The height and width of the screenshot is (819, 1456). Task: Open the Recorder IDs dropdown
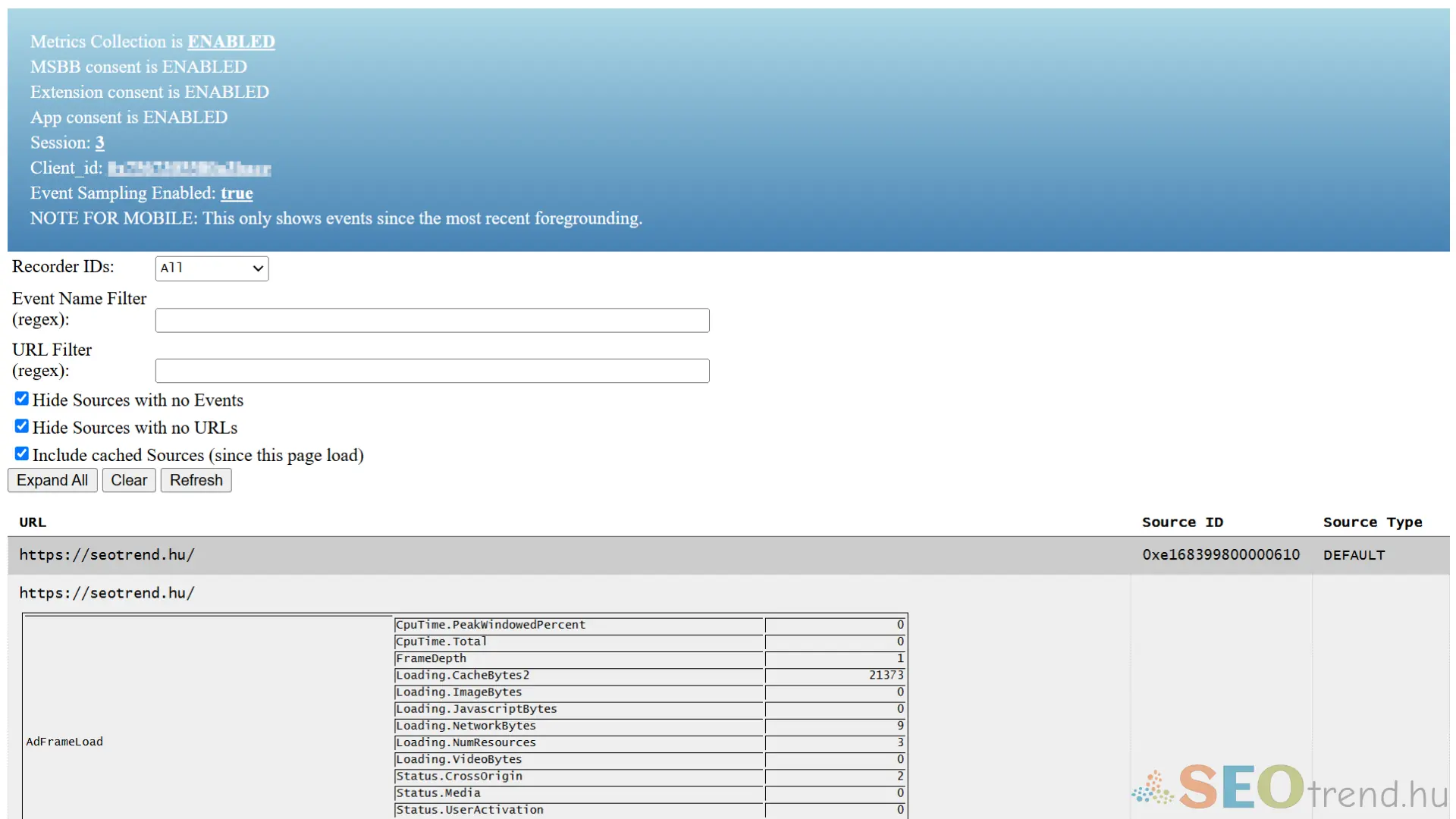[212, 268]
